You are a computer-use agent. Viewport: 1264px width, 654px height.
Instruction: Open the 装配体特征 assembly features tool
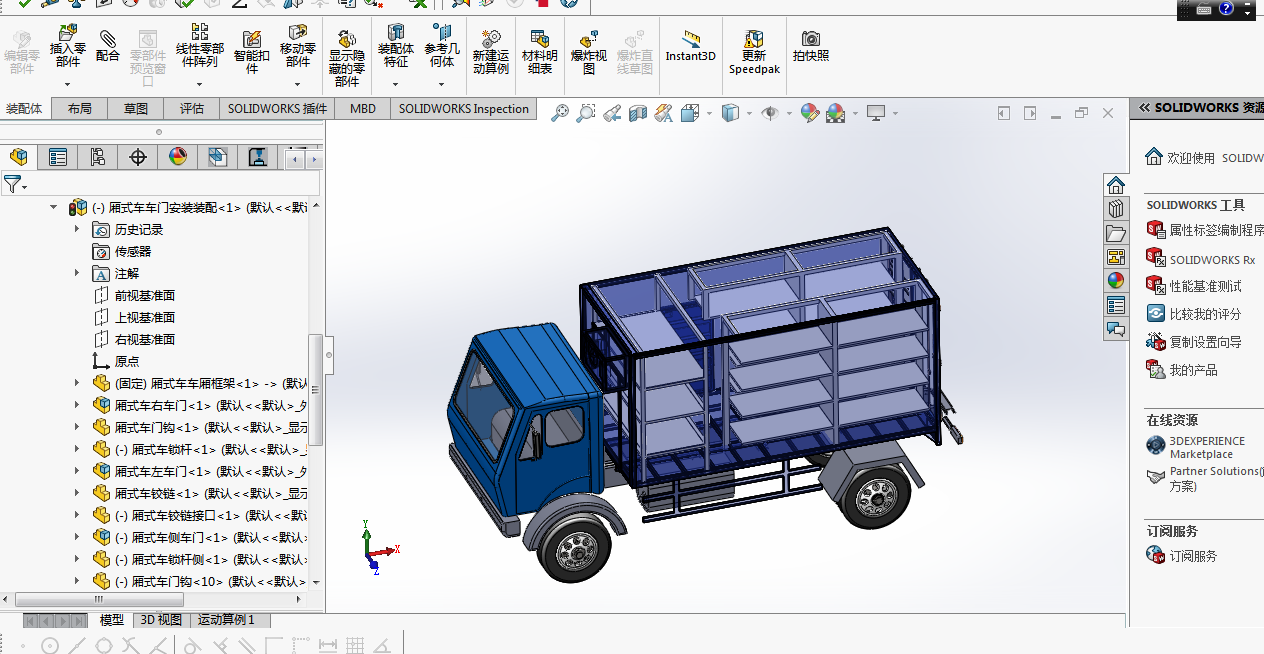point(396,47)
